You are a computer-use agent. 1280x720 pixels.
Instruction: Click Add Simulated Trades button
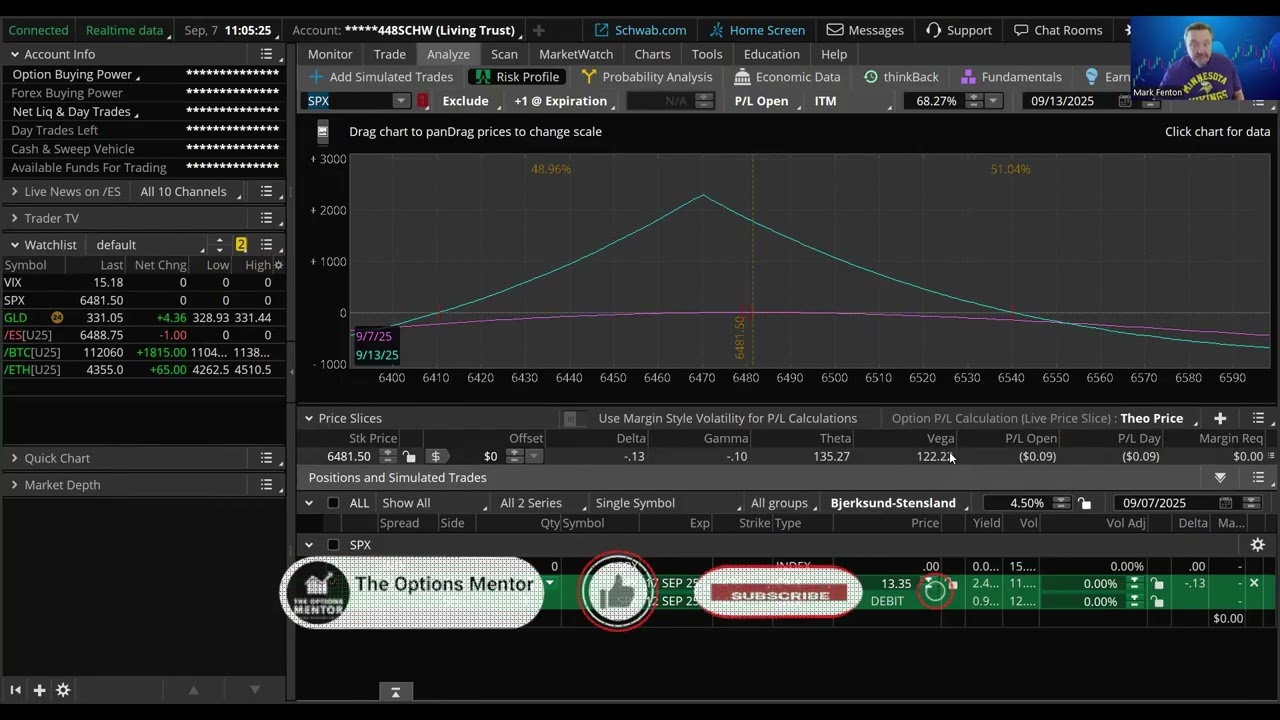[x=381, y=77]
